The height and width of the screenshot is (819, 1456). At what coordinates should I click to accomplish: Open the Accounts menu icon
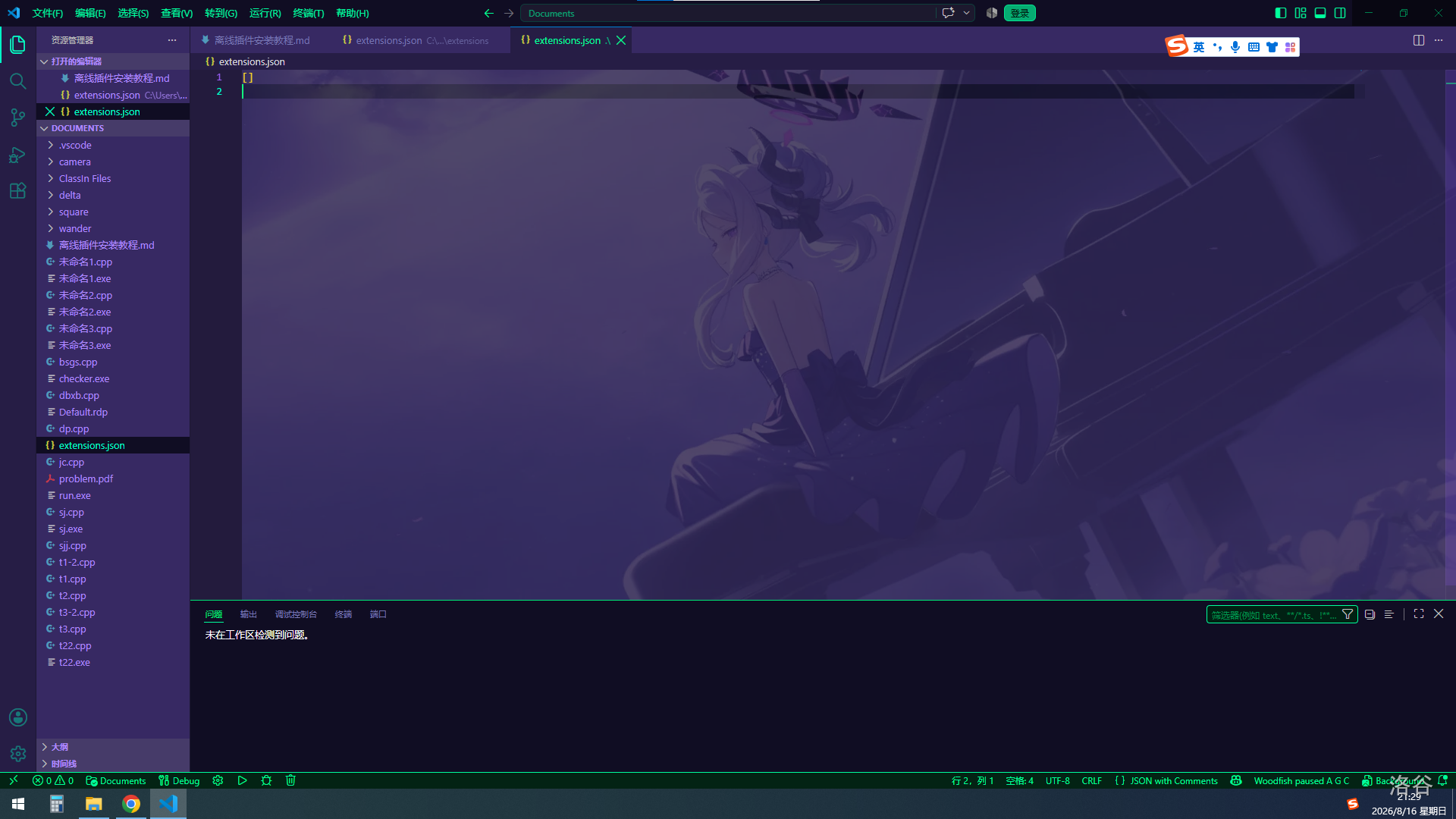point(18,717)
